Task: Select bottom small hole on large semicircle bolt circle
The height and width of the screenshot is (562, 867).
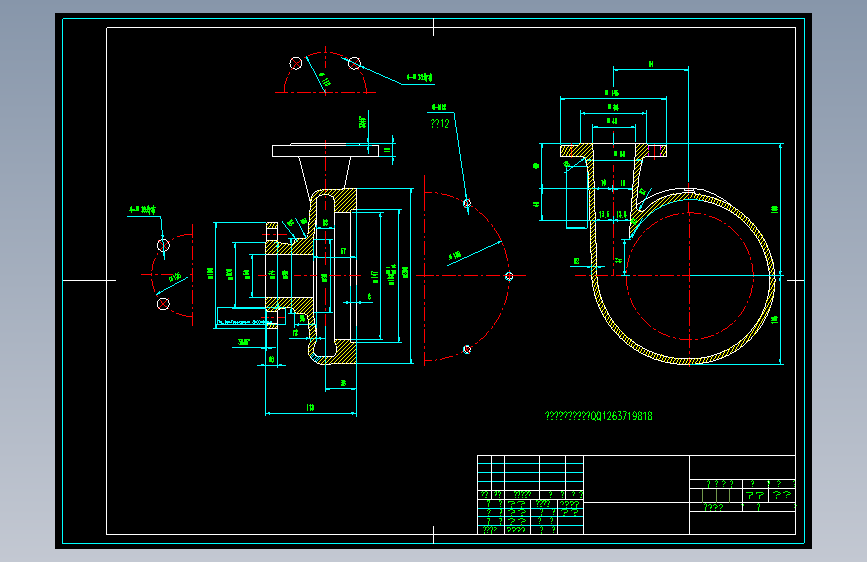Action: 467,349
